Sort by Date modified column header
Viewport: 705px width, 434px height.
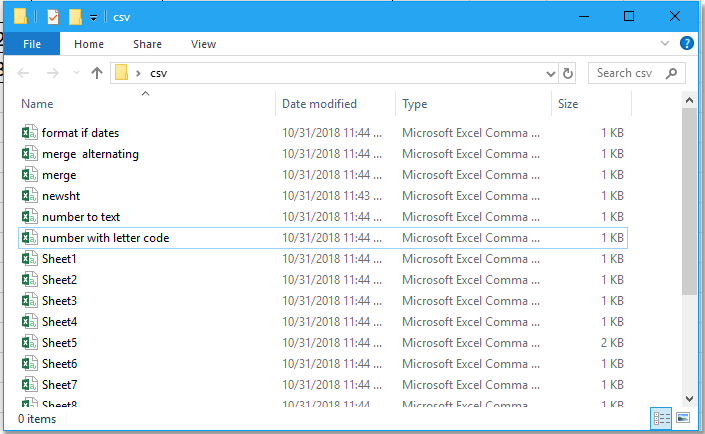point(320,104)
